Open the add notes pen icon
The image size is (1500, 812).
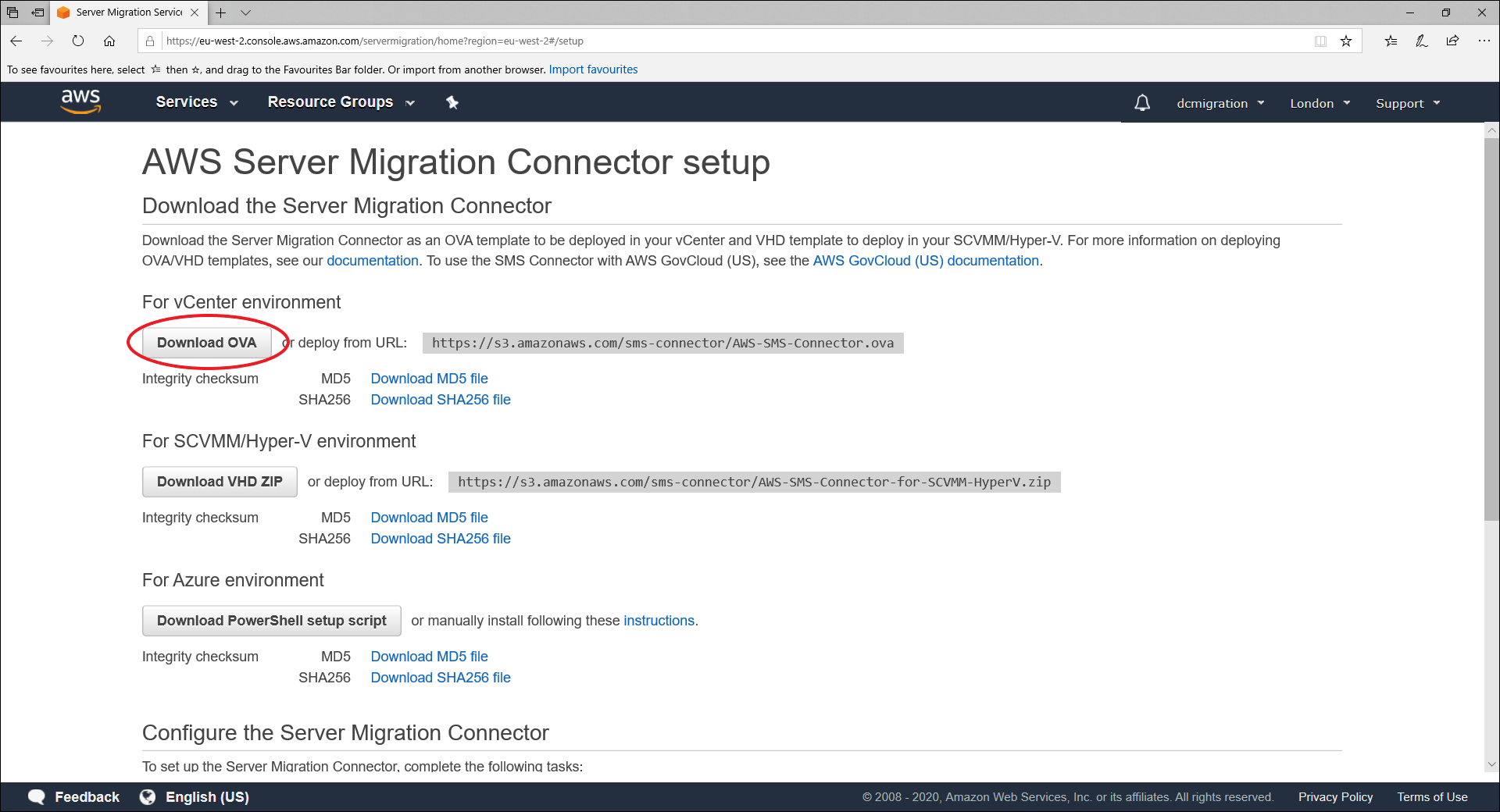tap(1421, 41)
